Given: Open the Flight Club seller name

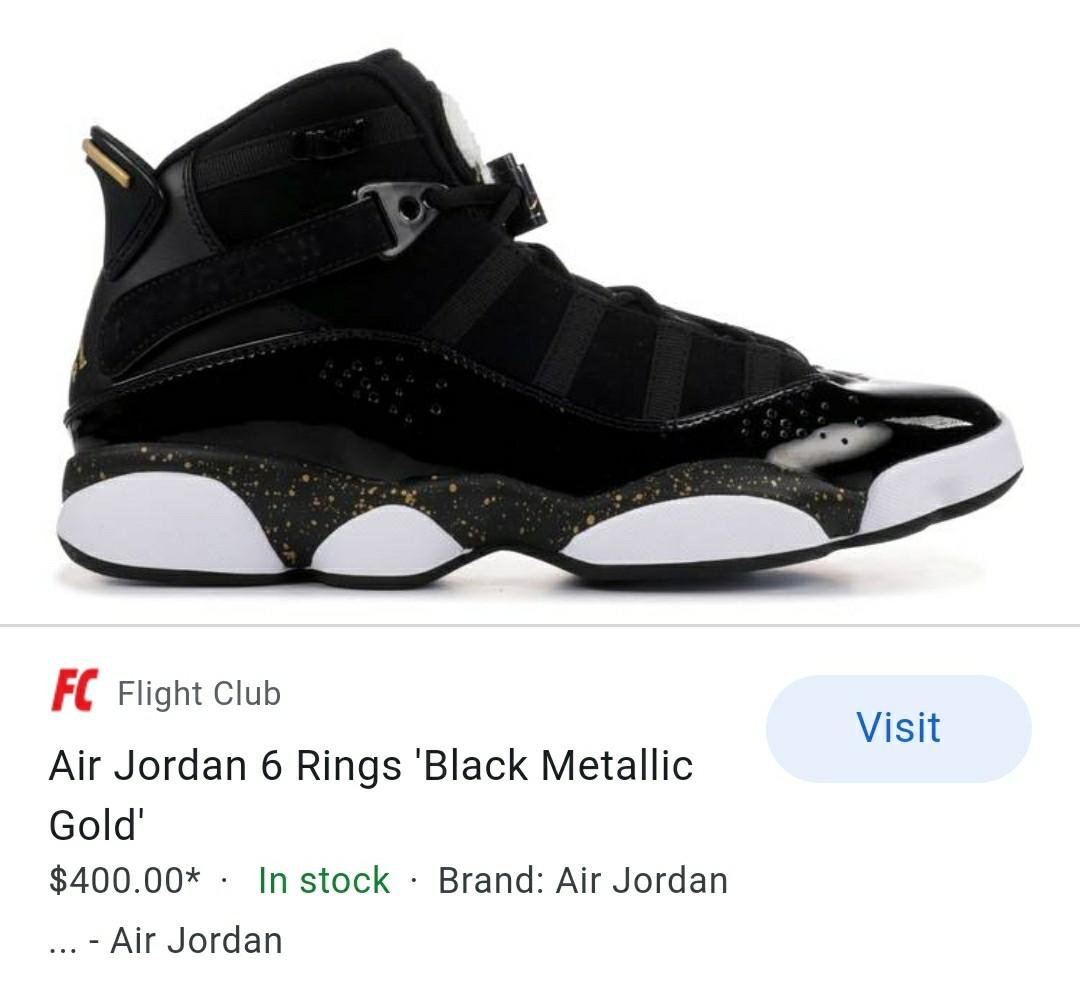Looking at the screenshot, I should (199, 693).
